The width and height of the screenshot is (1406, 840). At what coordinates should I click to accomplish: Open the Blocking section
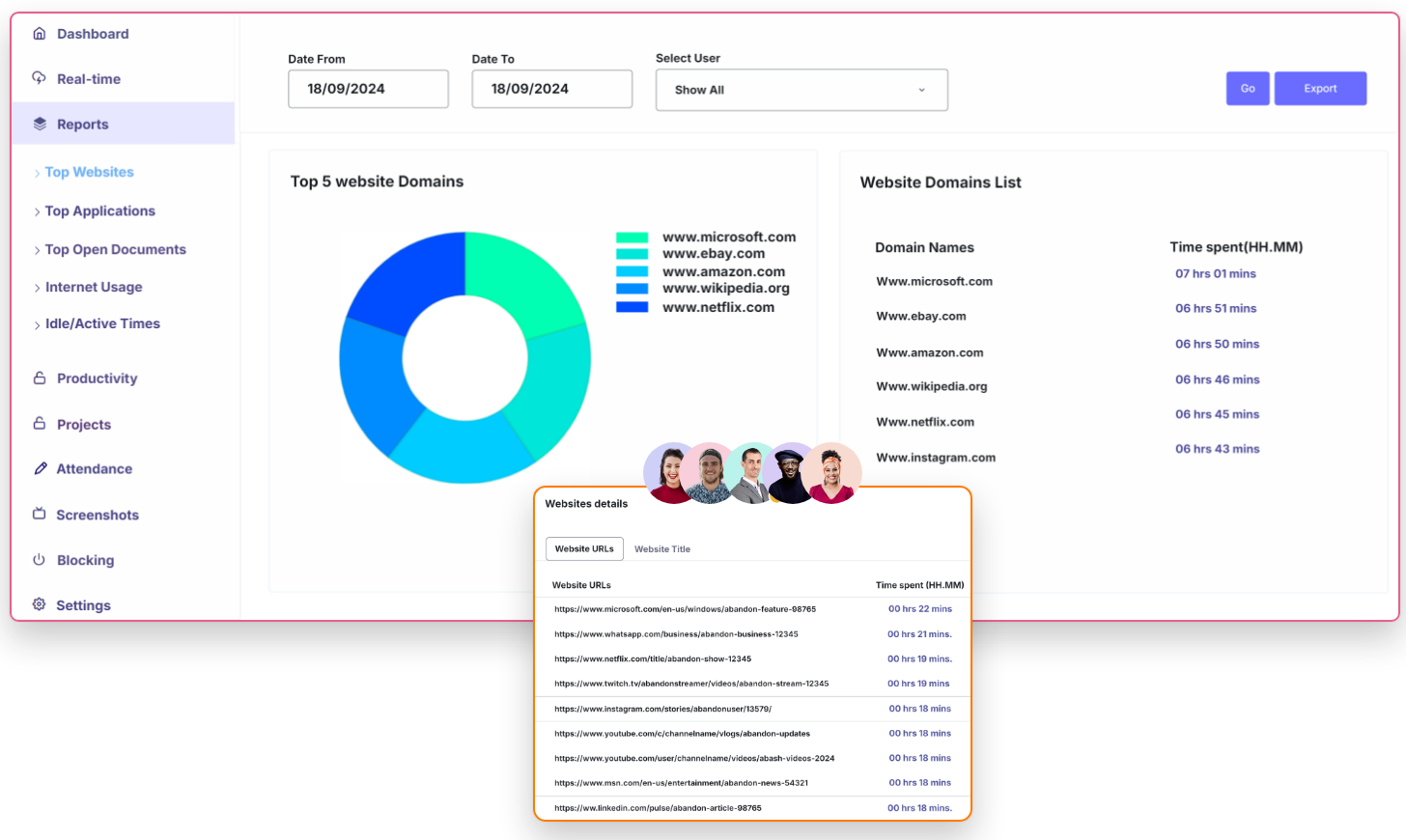(x=85, y=560)
